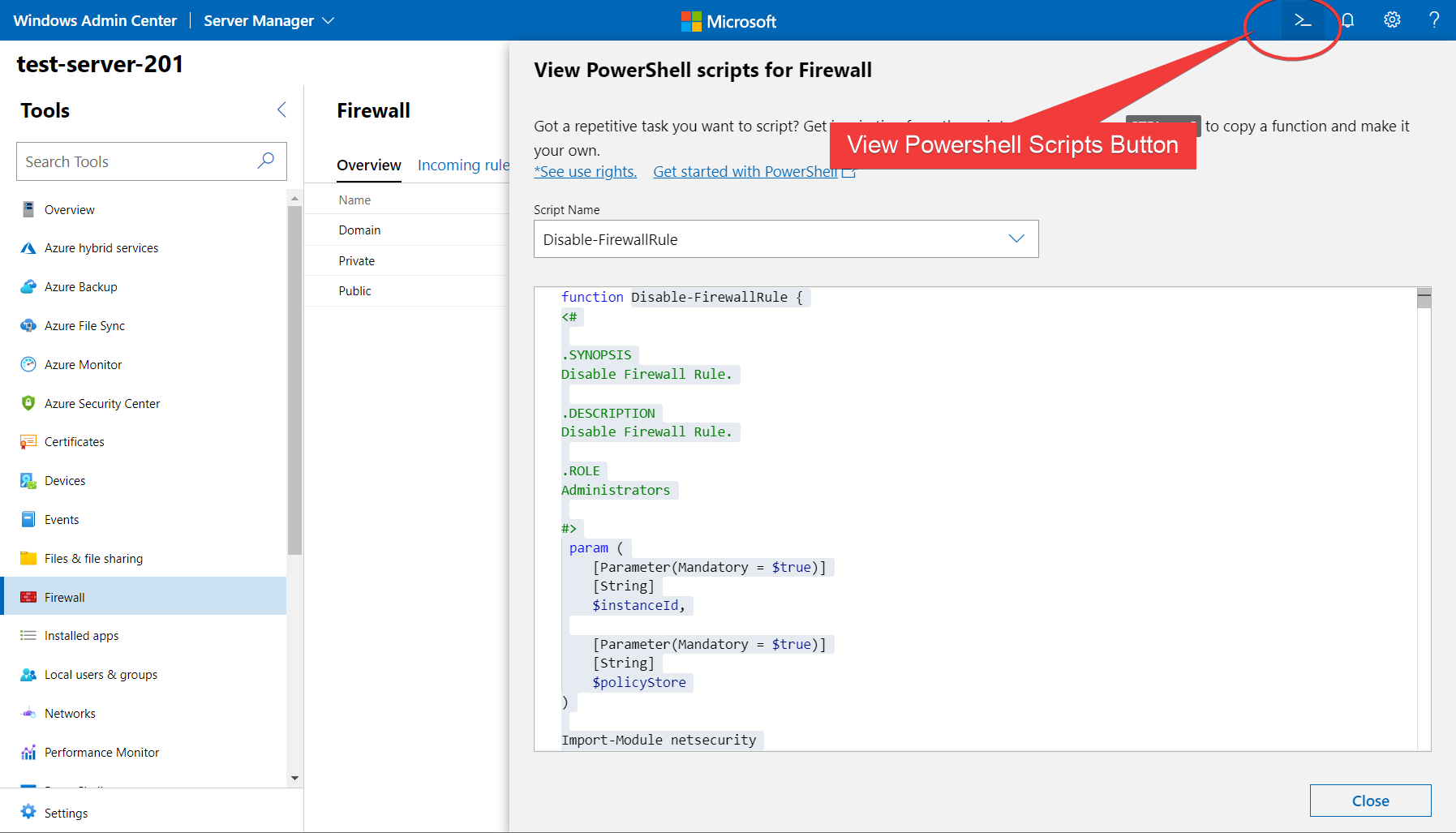Click the function Disable-FirewallRule code line
Screen dimensions: 1456x833
tap(682, 297)
